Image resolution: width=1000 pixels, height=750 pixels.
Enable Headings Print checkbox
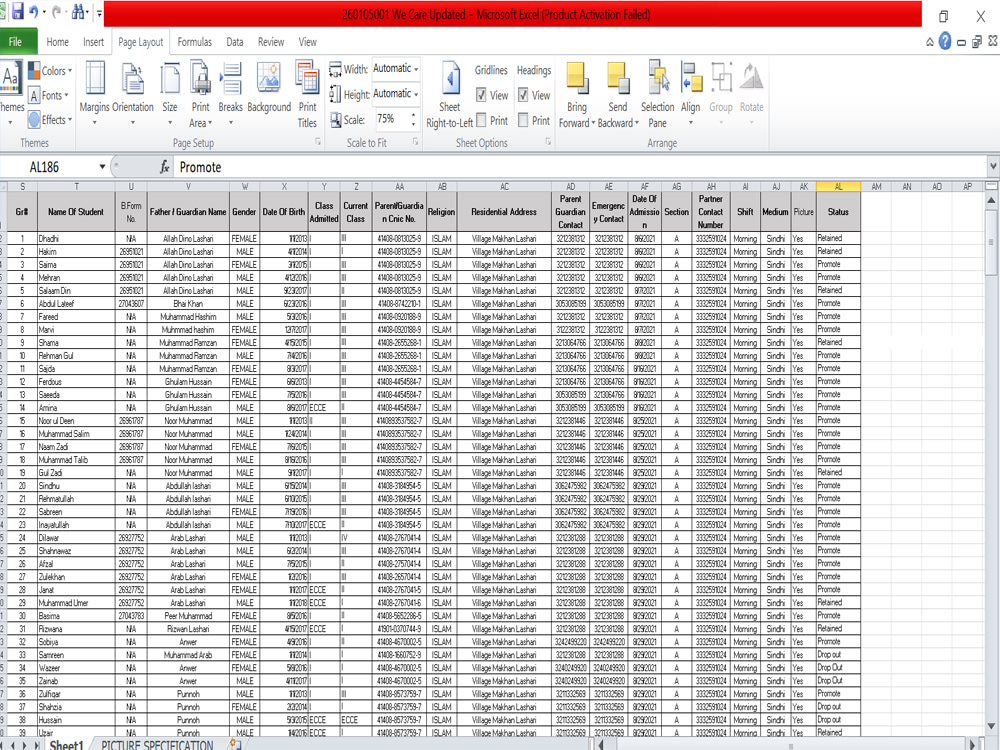[x=522, y=120]
